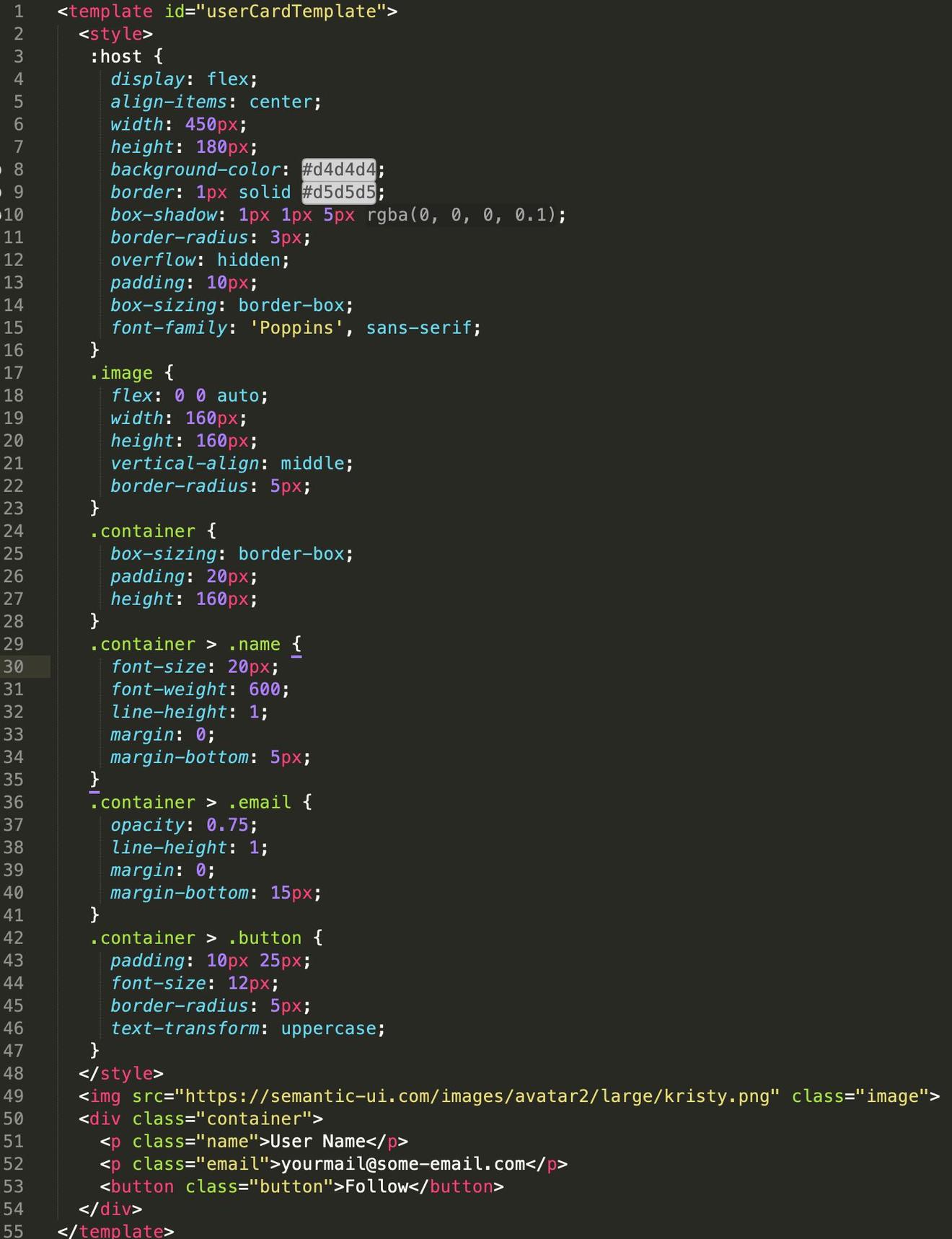Click the Follow text inside the button tag

[x=376, y=1186]
